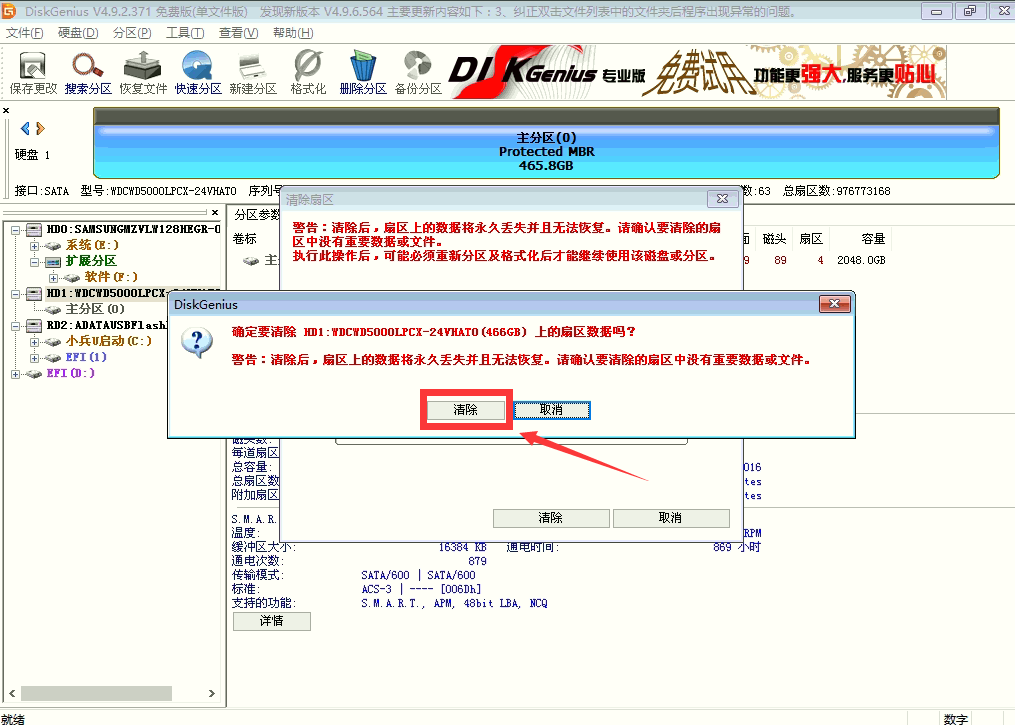Screen dimensions: 1015x725
Task: Open the 恢复文件 file recovery tool
Action: [141, 70]
